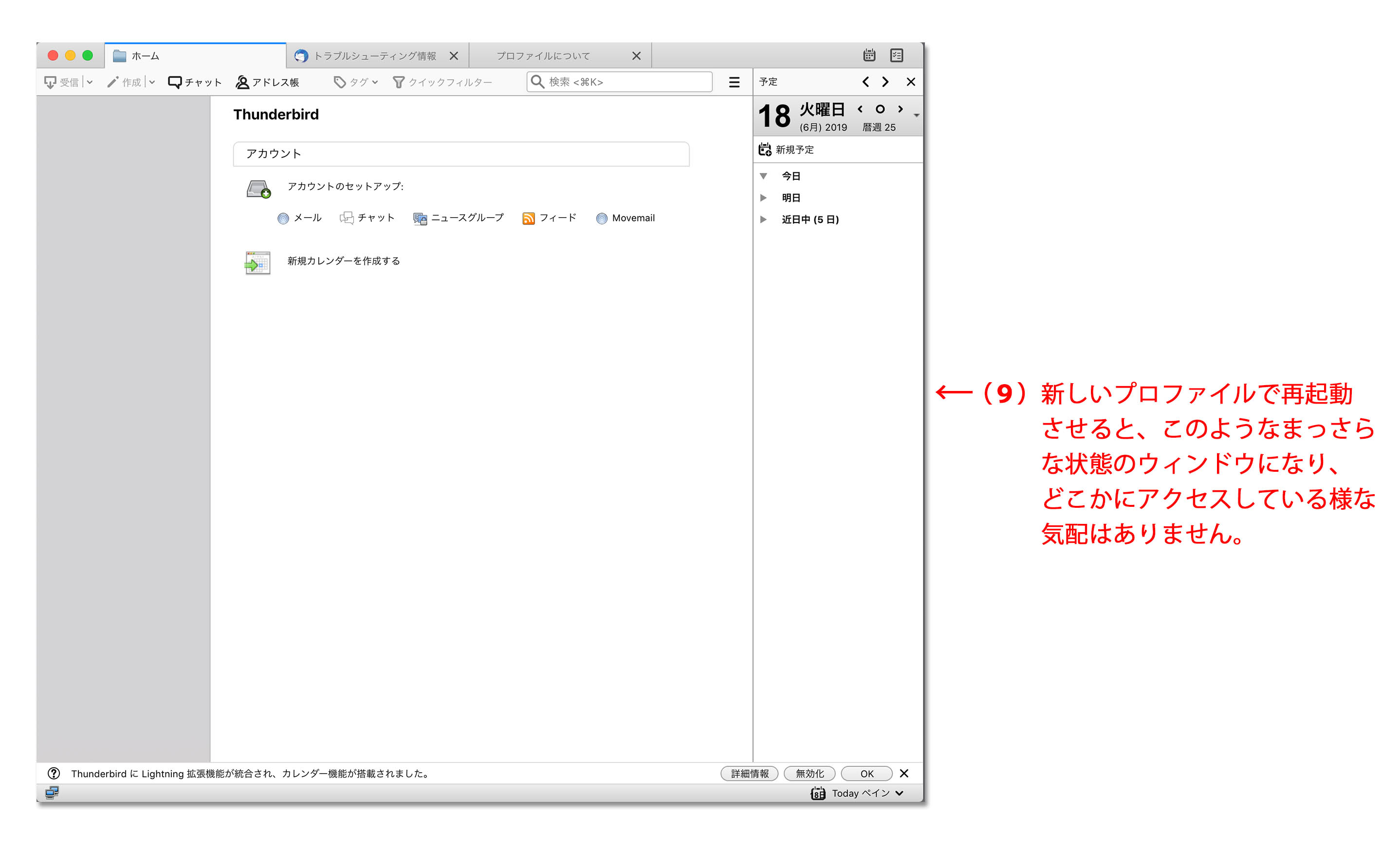
Task: Collapse the 今日 (Today) section
Action: click(764, 176)
